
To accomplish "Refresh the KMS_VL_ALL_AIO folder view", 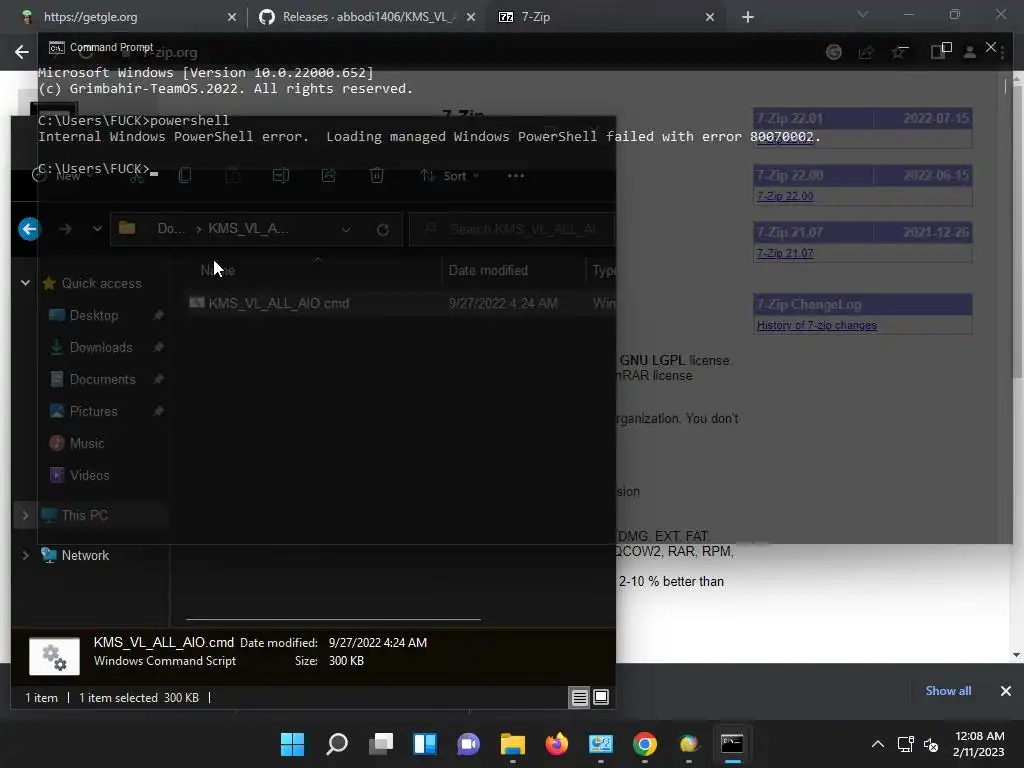I will (x=383, y=229).
